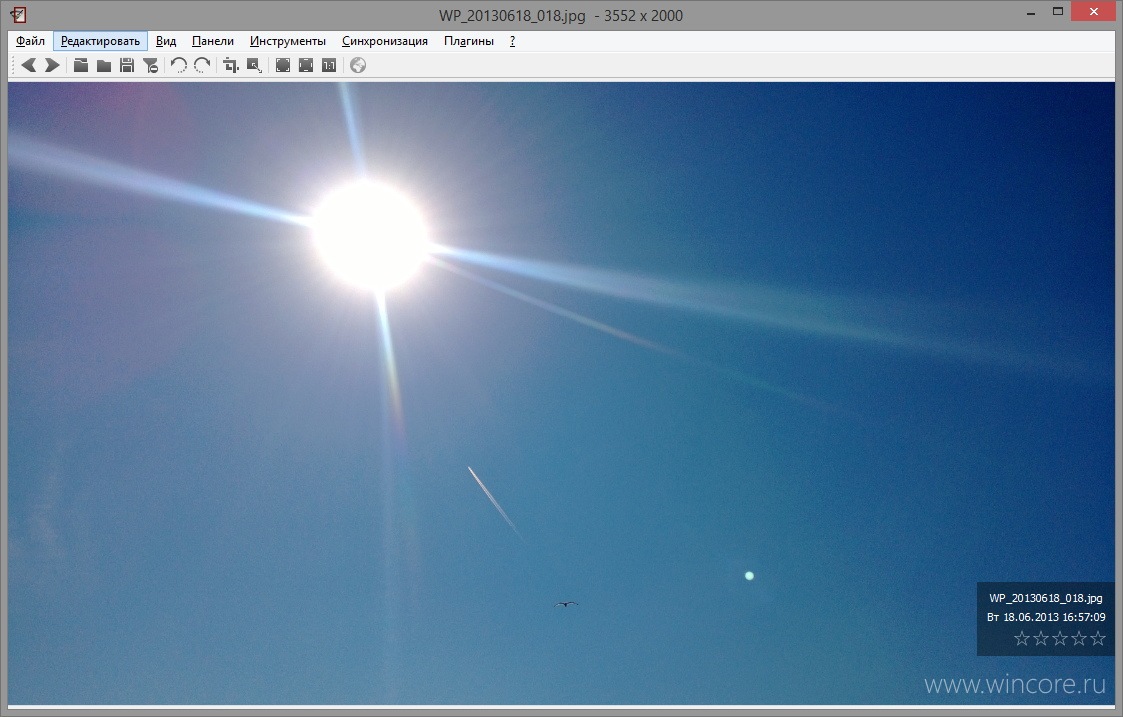Save image with floppy disk icon

pyautogui.click(x=127, y=65)
